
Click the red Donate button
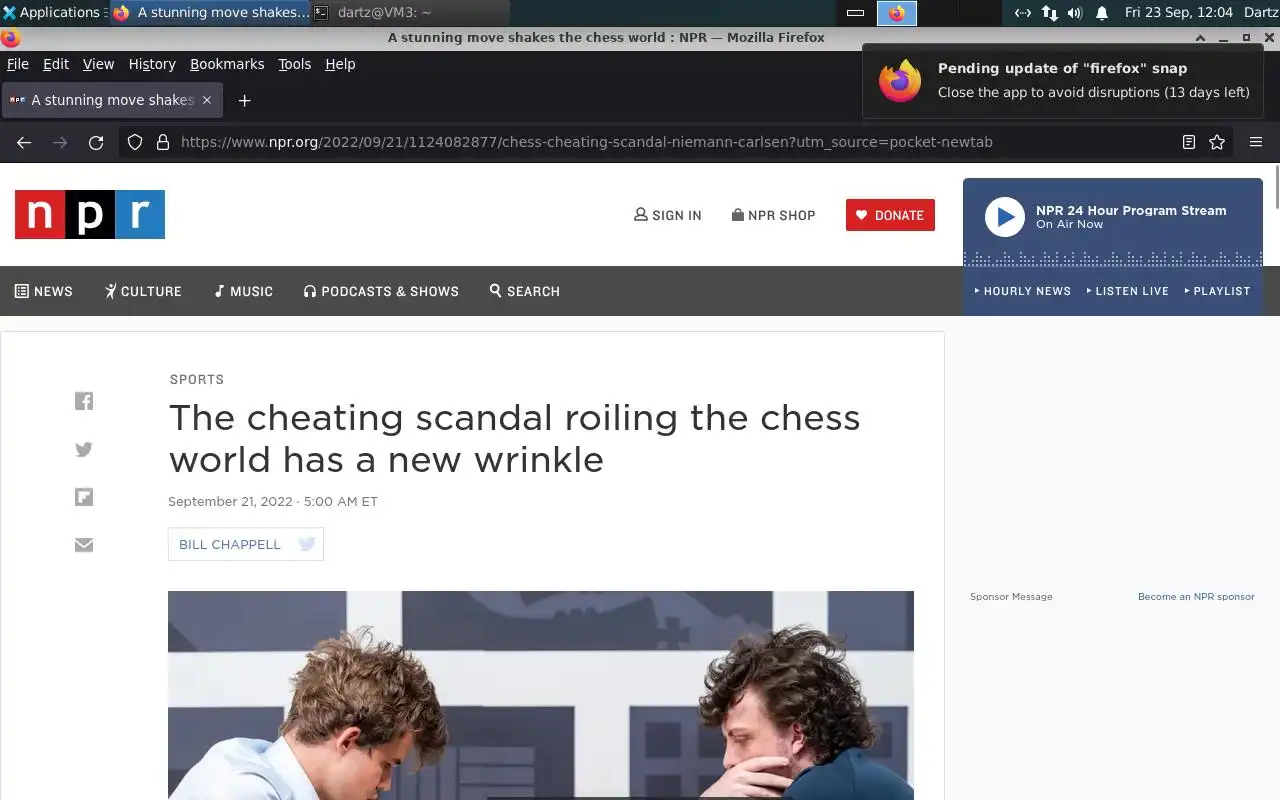coord(890,215)
